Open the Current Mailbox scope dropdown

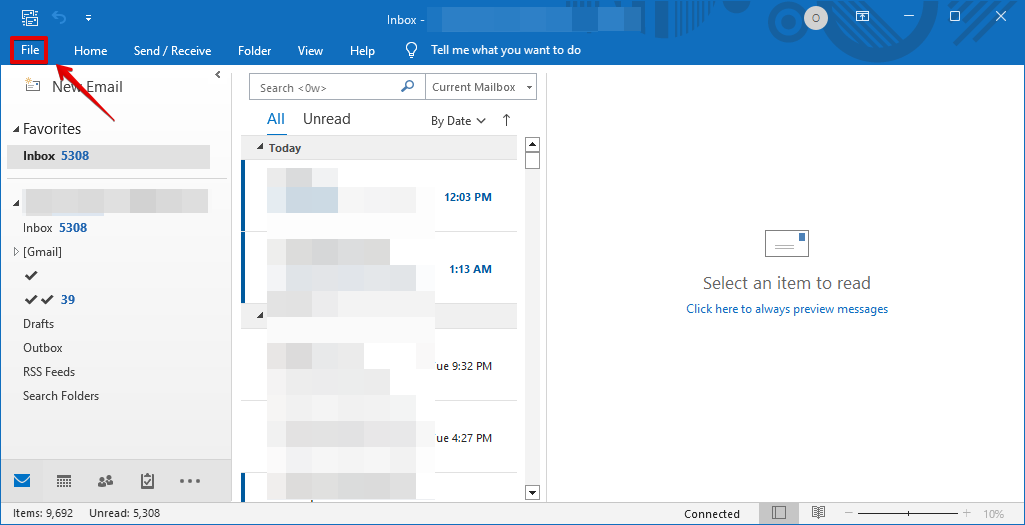(480, 87)
